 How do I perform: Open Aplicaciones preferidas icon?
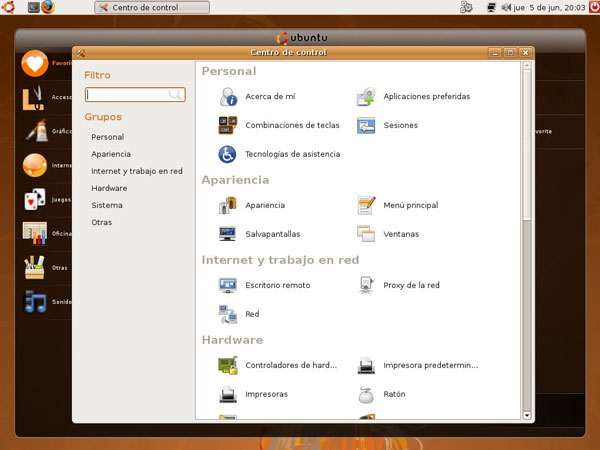(366, 96)
